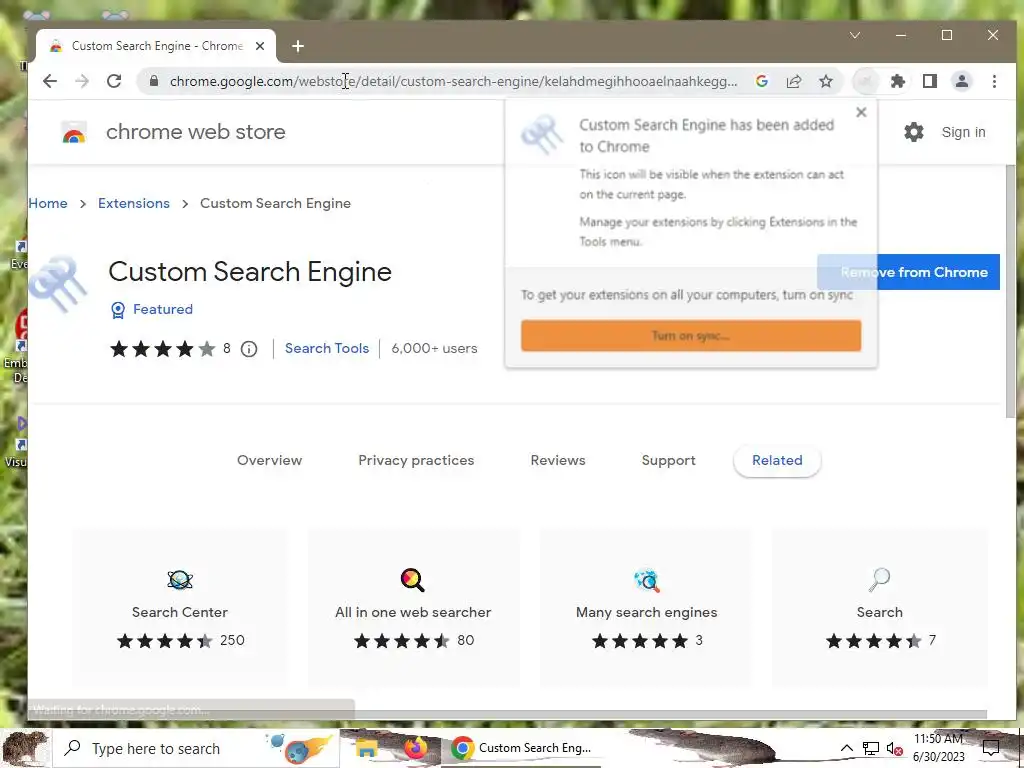Go to Home breadcrumb link
1024x768 pixels.
[48, 203]
